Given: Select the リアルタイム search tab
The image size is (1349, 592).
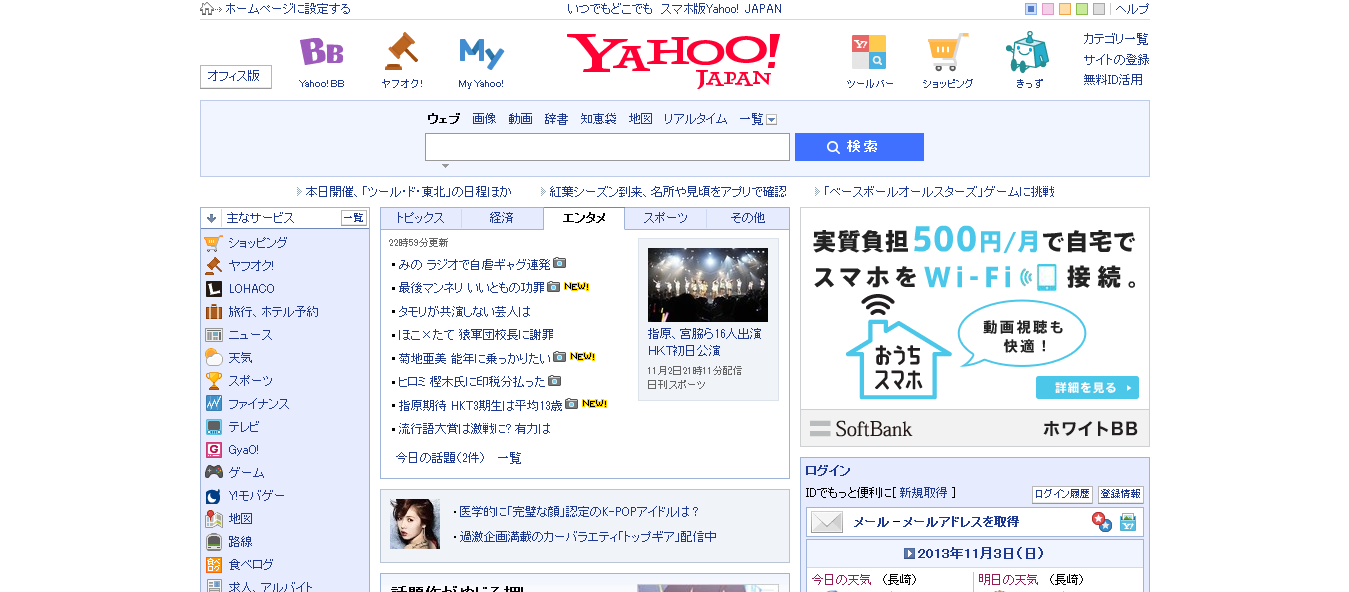Looking at the screenshot, I should 695,119.
